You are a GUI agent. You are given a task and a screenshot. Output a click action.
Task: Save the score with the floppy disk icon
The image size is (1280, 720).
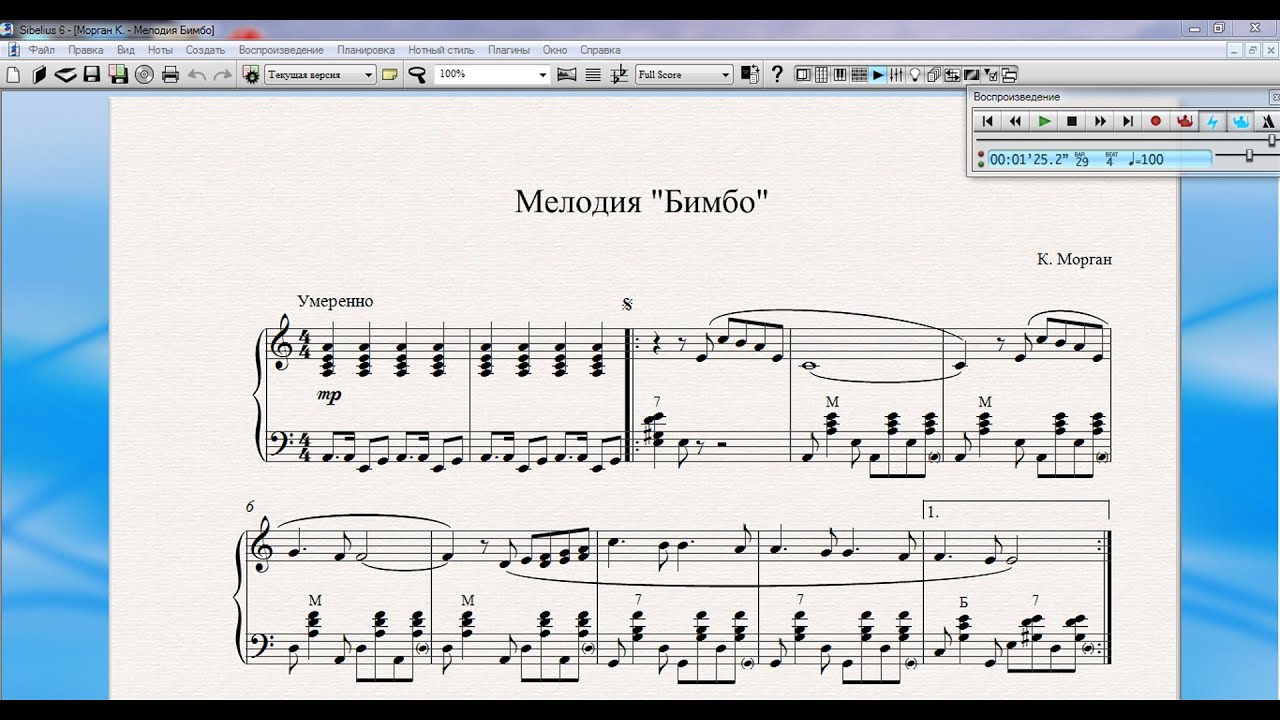tap(92, 74)
